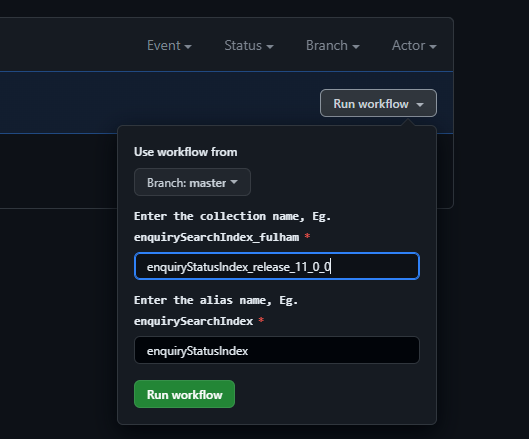Image resolution: width=529 pixels, height=439 pixels.
Task: Open the Actor filter dropdown
Action: 414,46
